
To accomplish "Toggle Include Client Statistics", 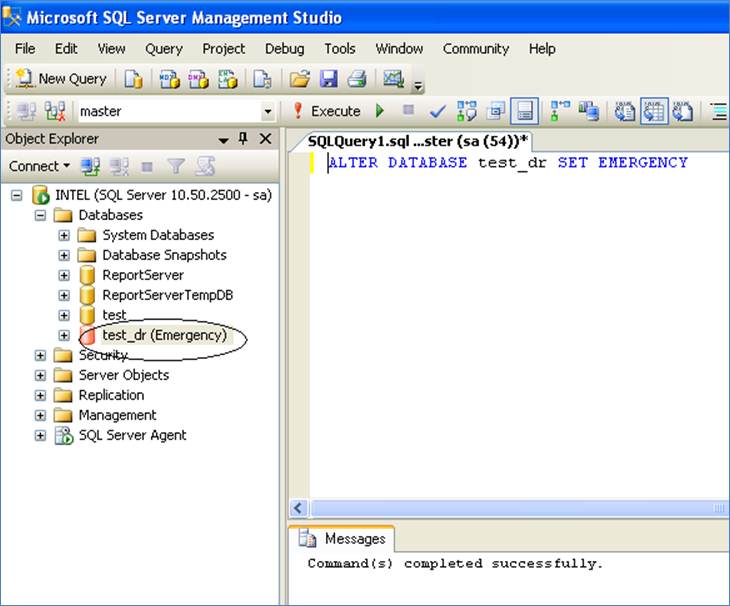I will coord(589,111).
